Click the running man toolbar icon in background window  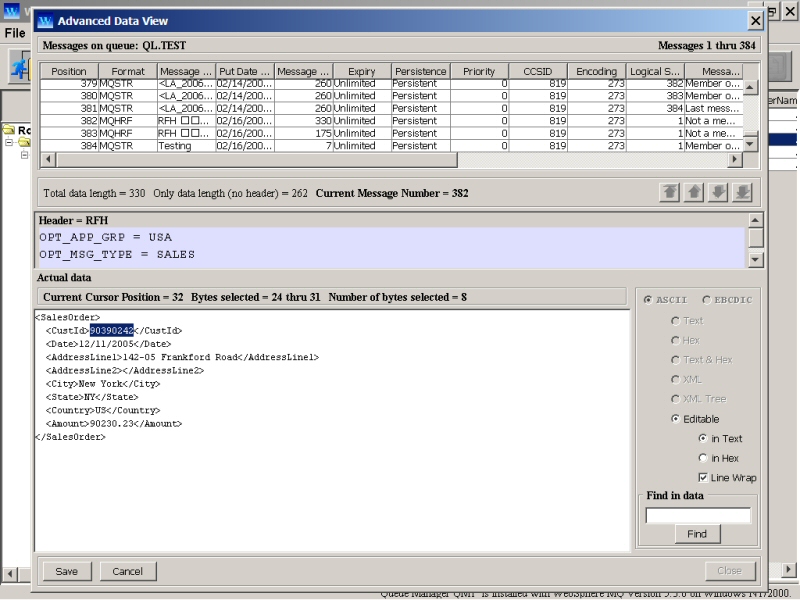click(19, 68)
